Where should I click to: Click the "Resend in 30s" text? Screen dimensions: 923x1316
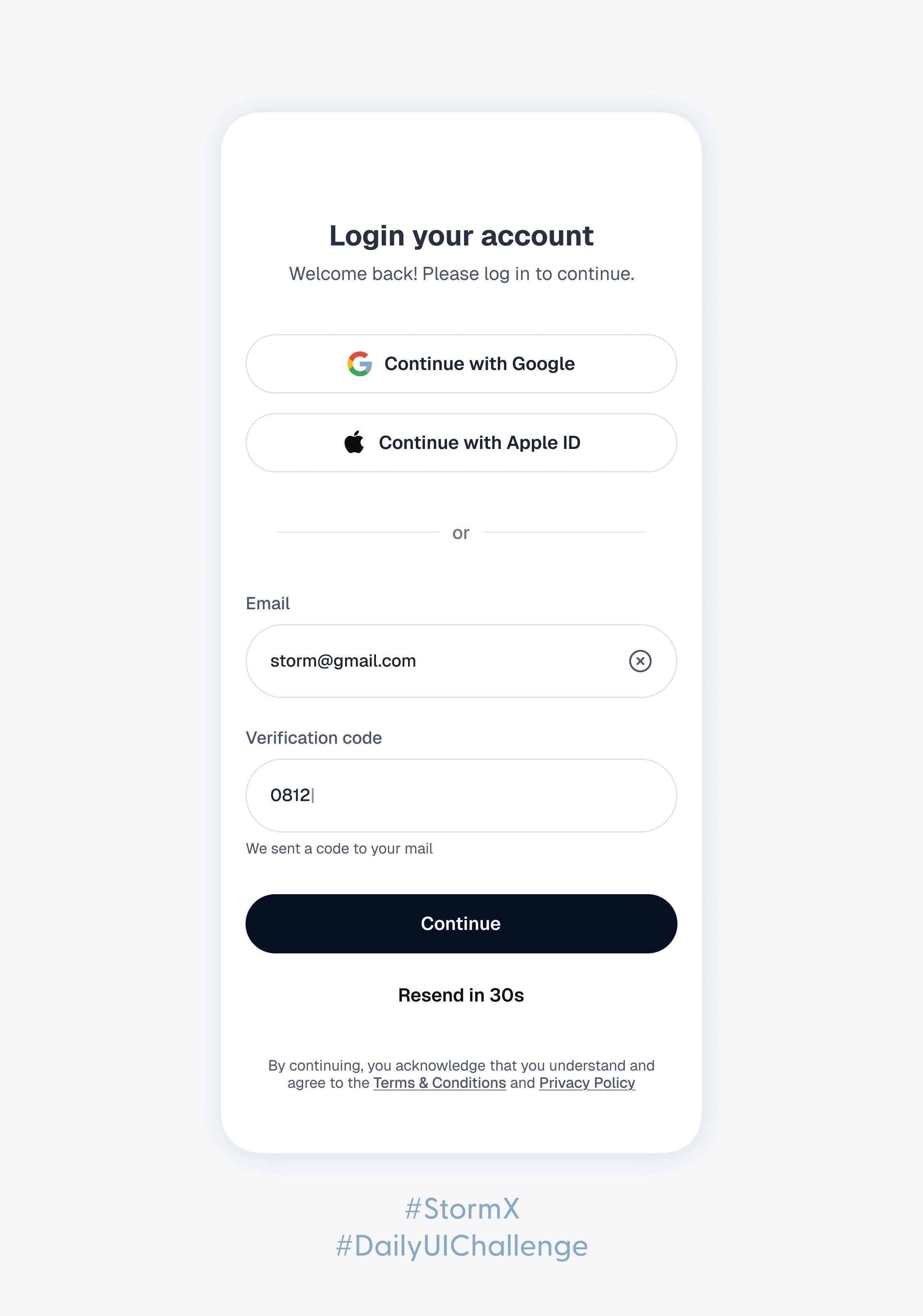[x=461, y=995]
